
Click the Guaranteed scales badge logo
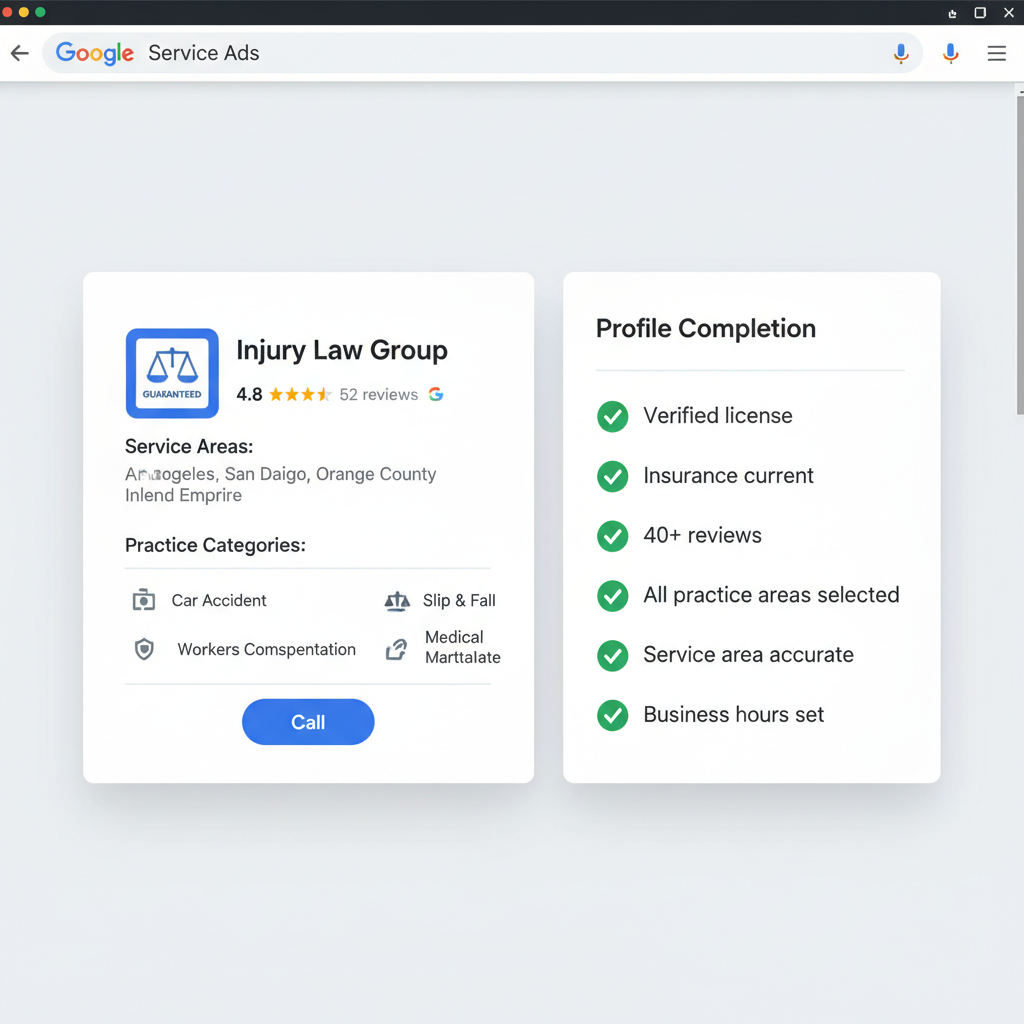coord(172,373)
